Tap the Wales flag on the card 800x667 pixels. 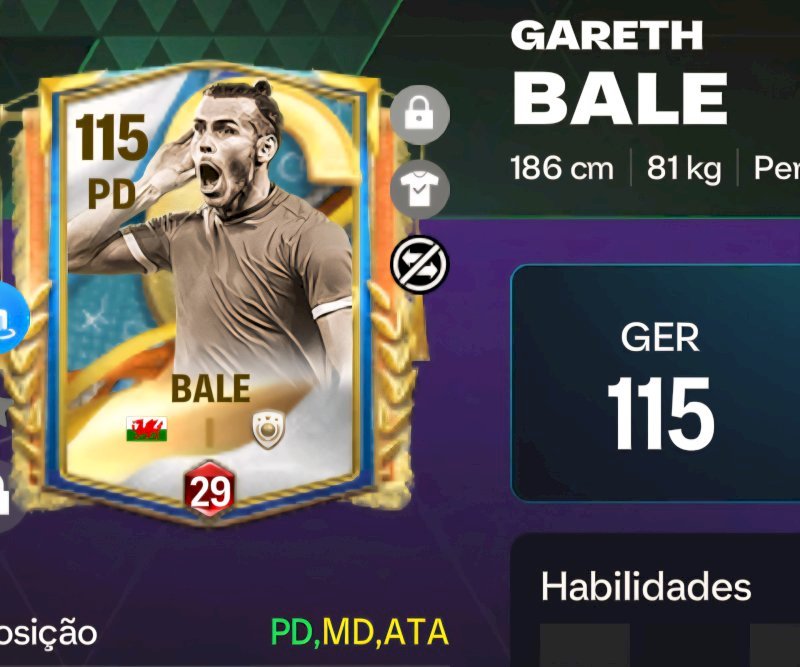[x=146, y=429]
